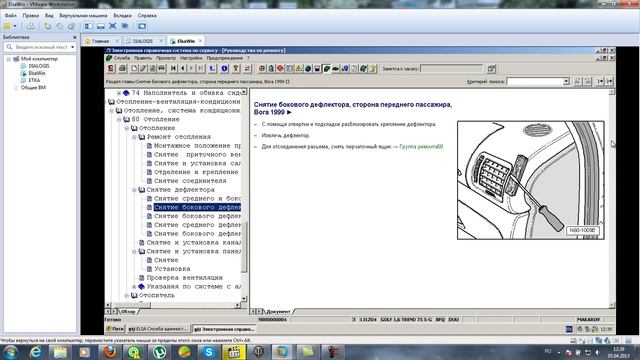Click the VMware full screen mode icon
Screen dimensions: 640x360
click(x=112, y=26)
